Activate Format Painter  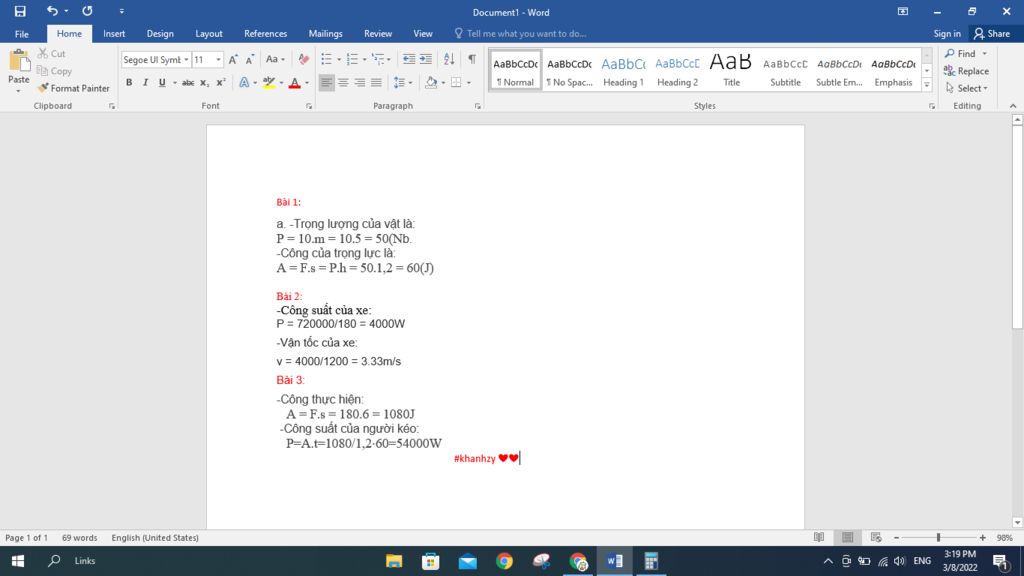[x=73, y=88]
